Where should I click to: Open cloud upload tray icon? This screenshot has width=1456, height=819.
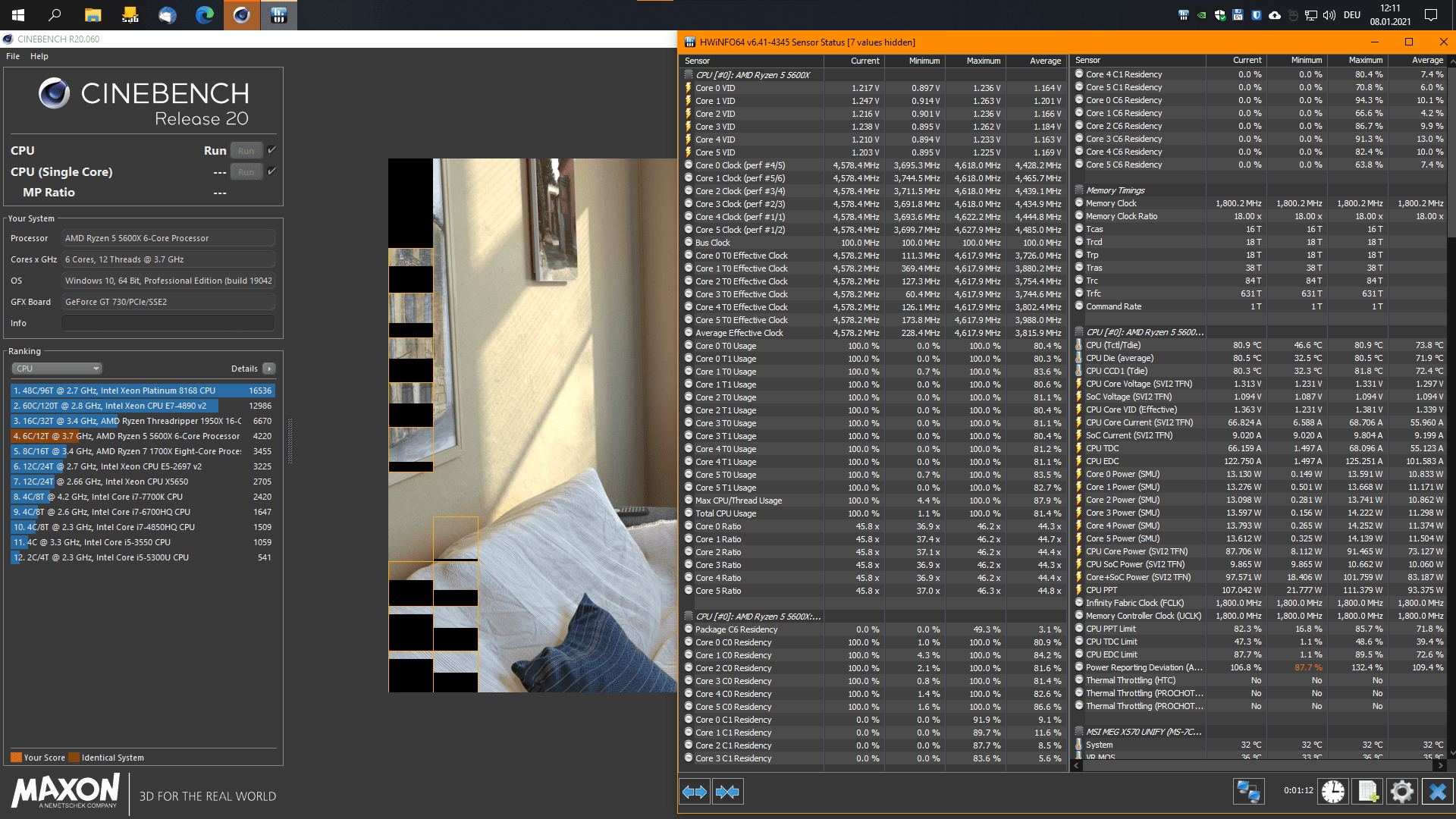click(1275, 15)
